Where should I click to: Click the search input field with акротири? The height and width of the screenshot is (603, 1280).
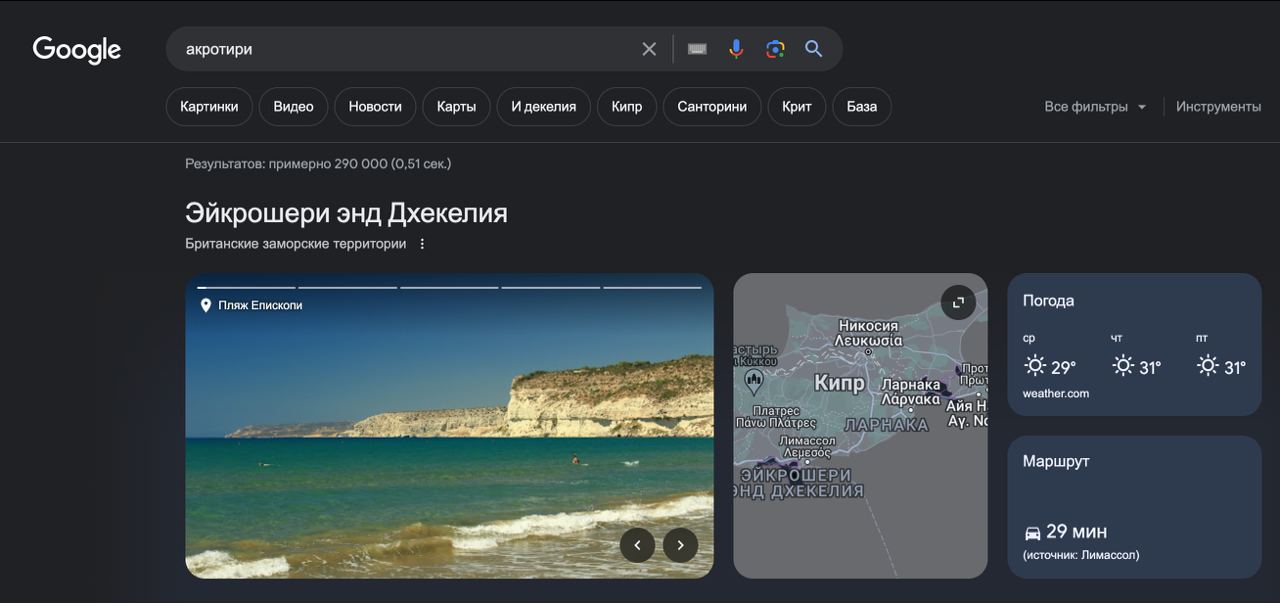pos(400,49)
